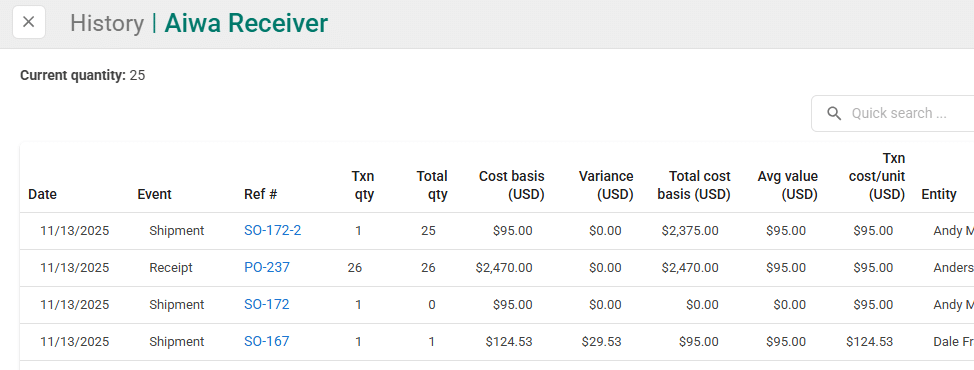Sort by the Txn qty column header

click(x=363, y=185)
